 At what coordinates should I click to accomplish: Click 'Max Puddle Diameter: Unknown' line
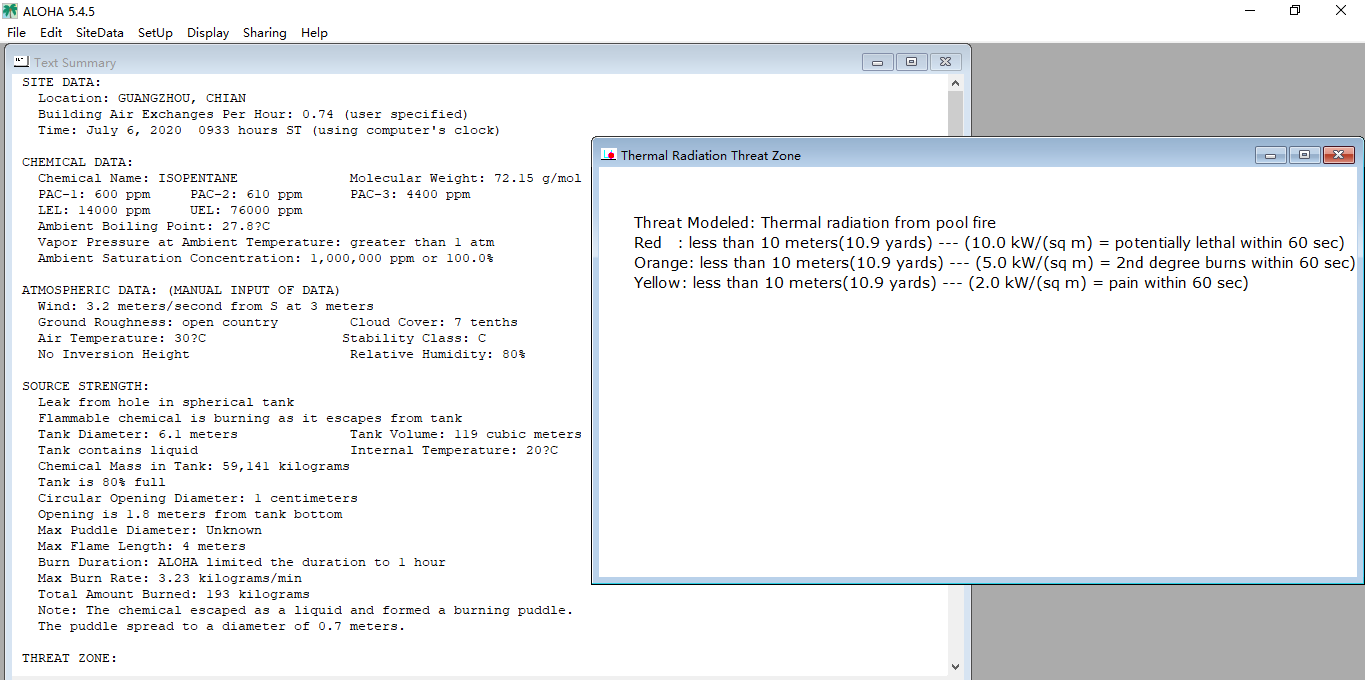click(150, 530)
